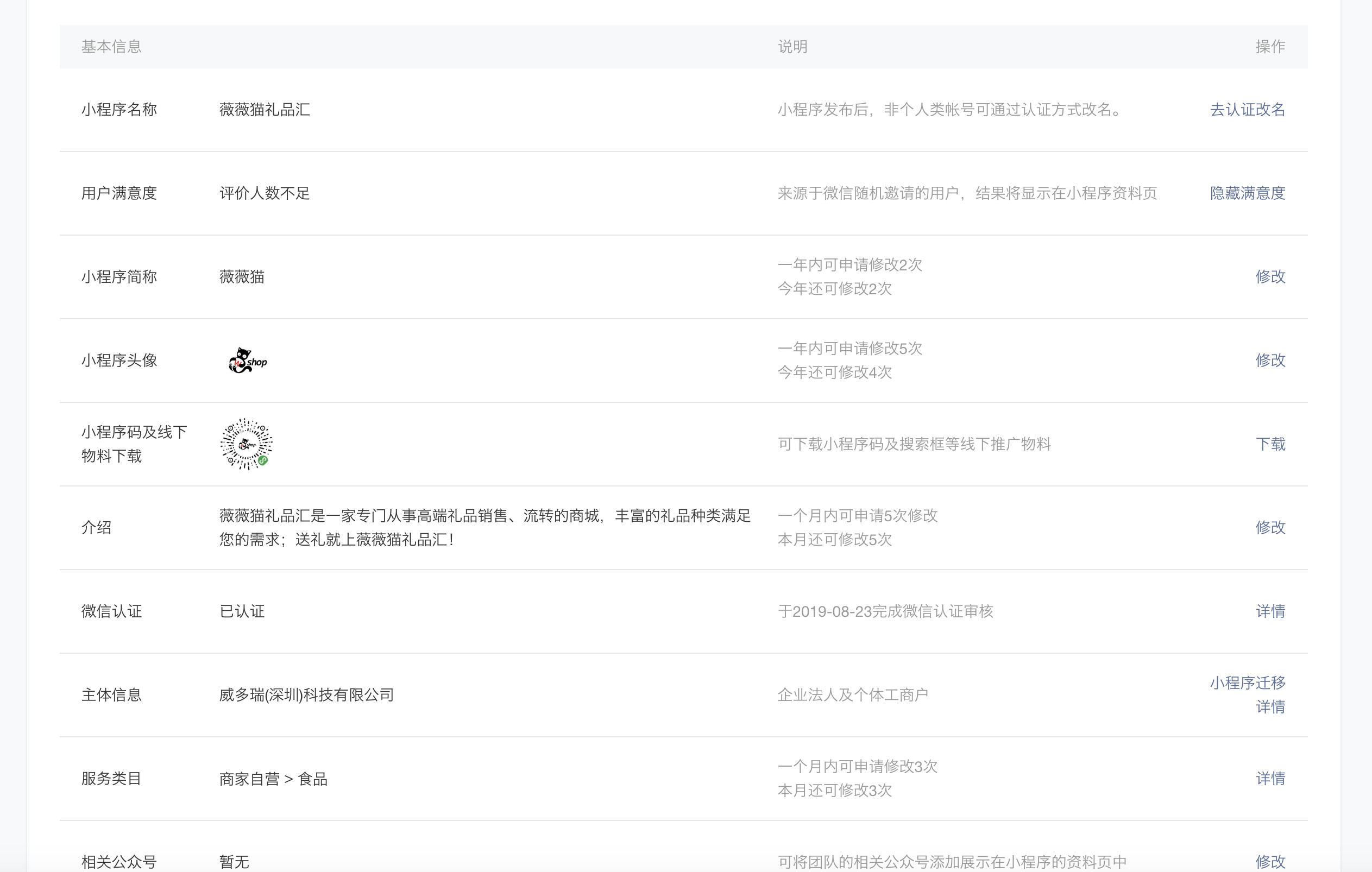Screen dimensions: 1372x872
Task: Modify the 小程序简称 row
Action: [1270, 277]
